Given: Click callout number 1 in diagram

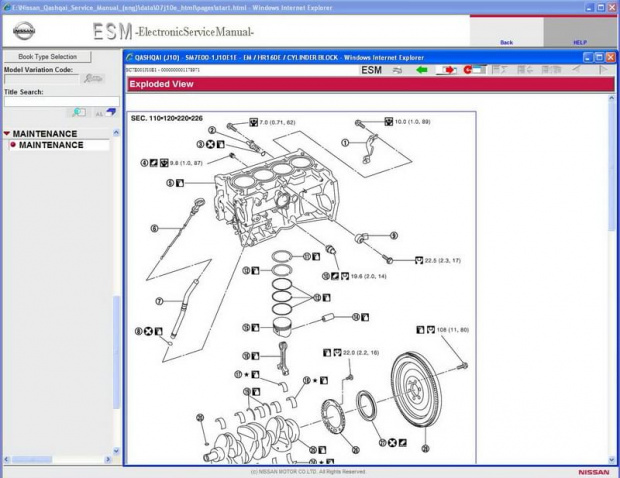Looking at the screenshot, I should [345, 142].
